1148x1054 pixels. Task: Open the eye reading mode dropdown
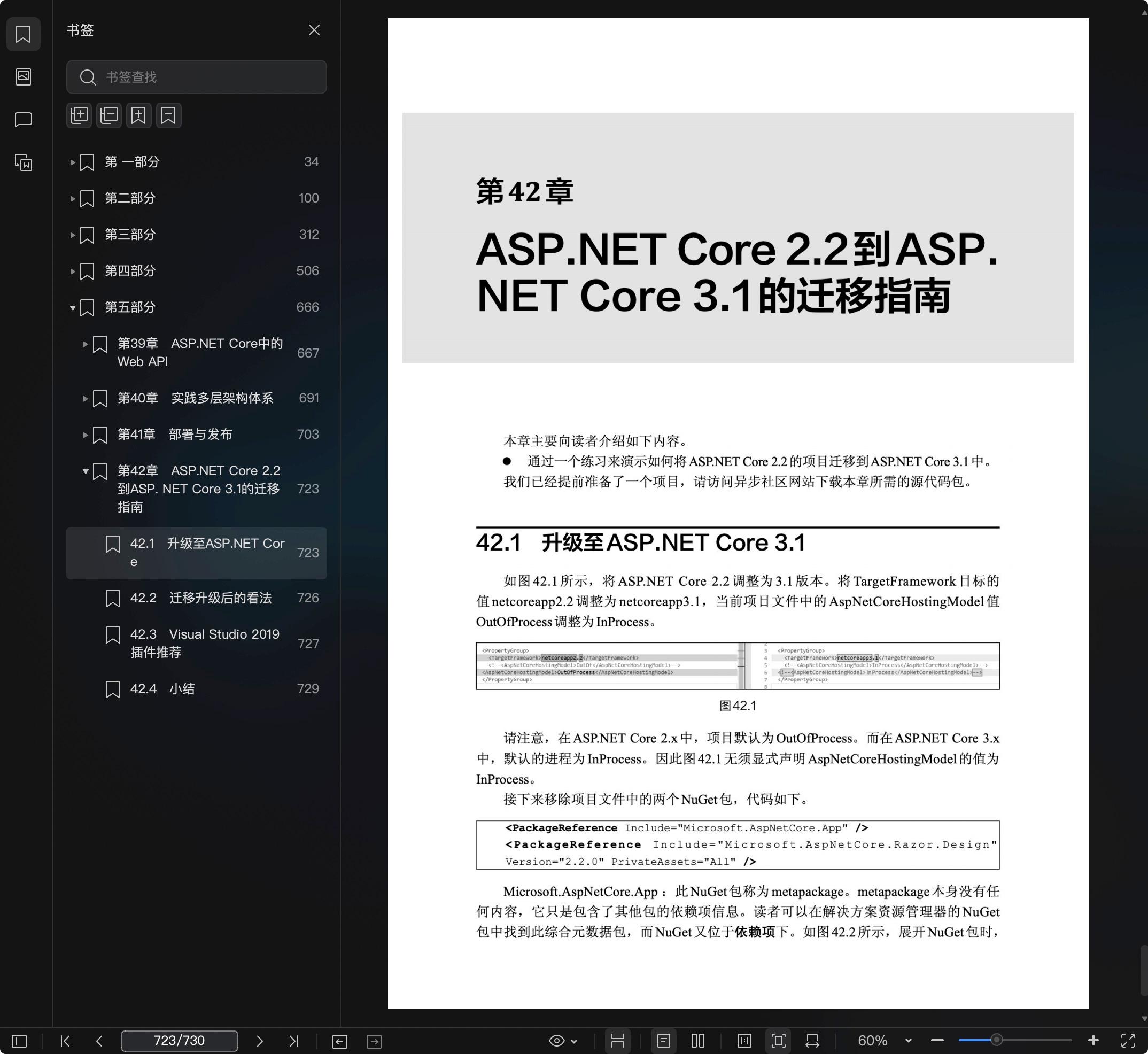563,1041
